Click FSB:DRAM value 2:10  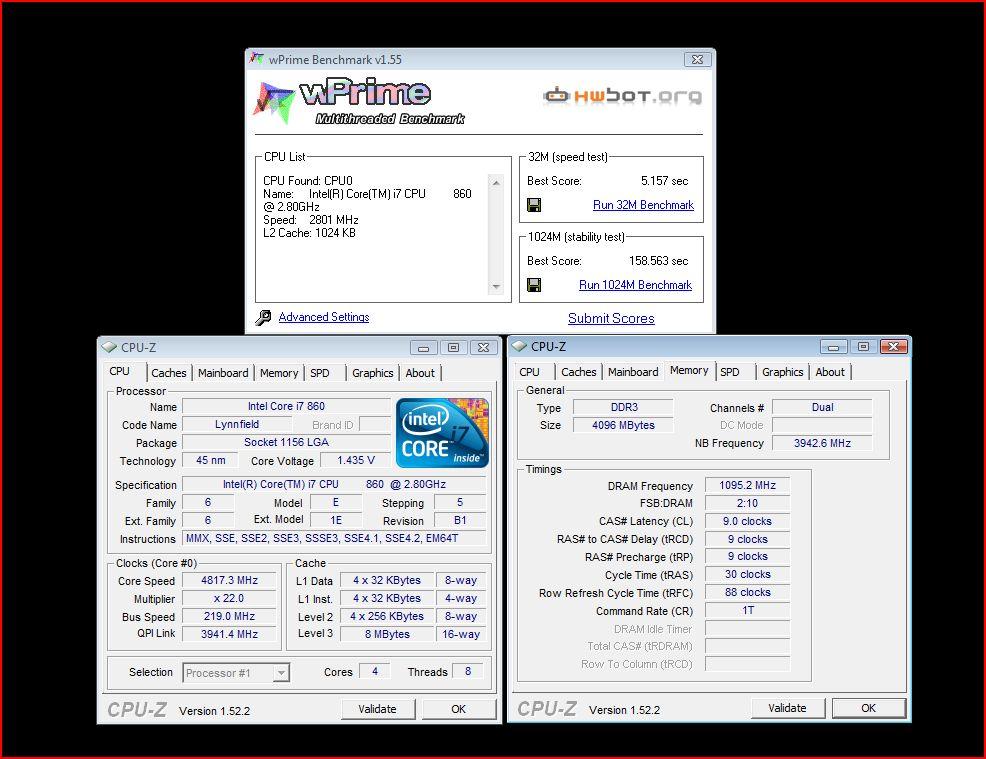tap(748, 503)
